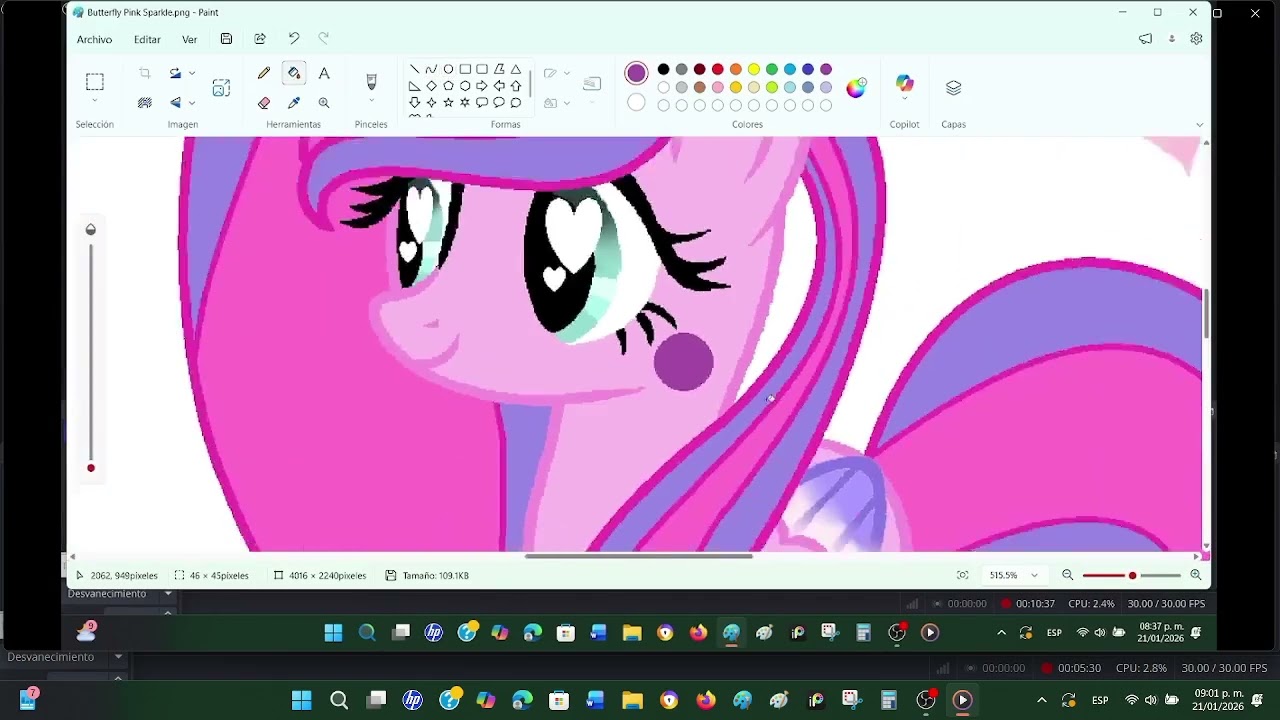Screen dimensions: 1280x720
Task: Select the Fill bucket tool
Action: pyautogui.click(x=294, y=73)
